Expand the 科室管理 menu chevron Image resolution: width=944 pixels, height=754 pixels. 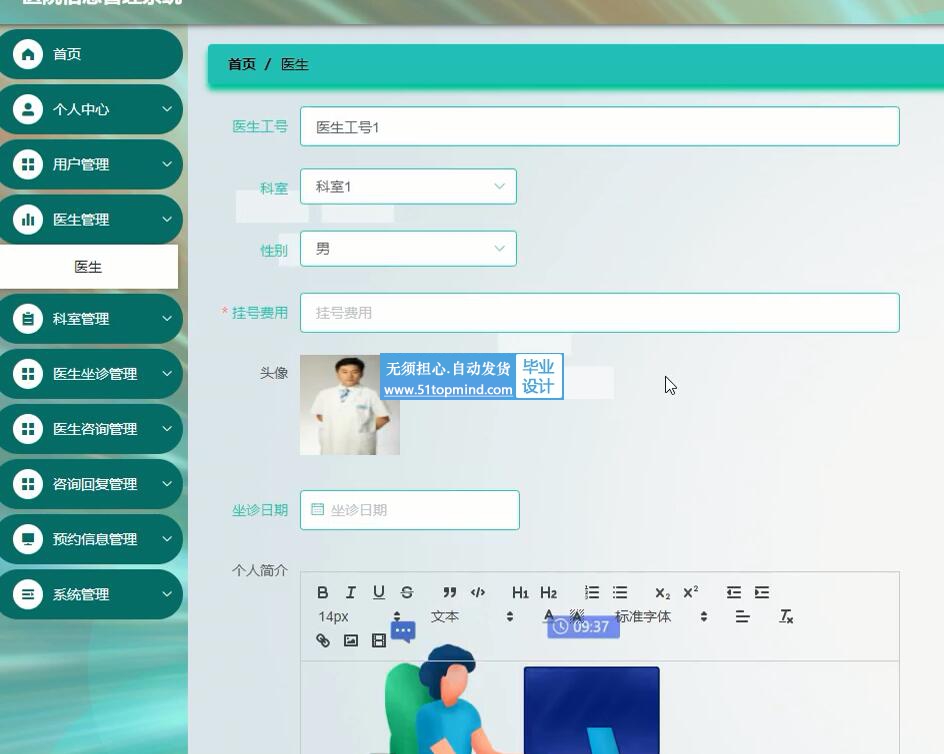167,319
